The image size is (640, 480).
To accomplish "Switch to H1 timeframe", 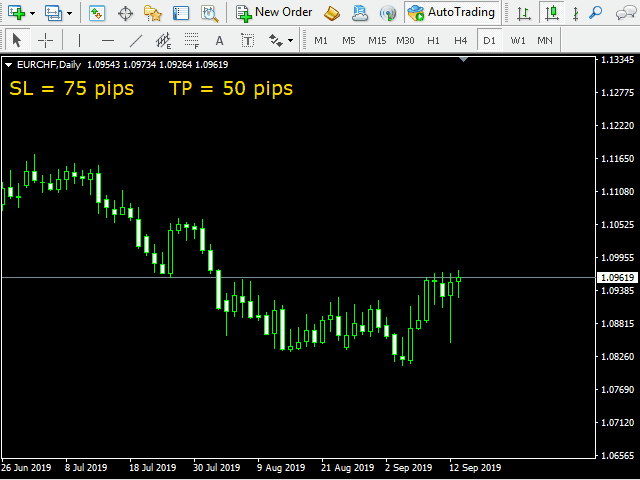I will click(x=433, y=40).
